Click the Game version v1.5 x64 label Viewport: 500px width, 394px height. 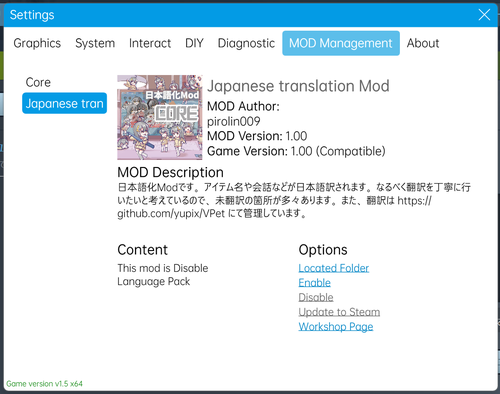(x=44, y=384)
